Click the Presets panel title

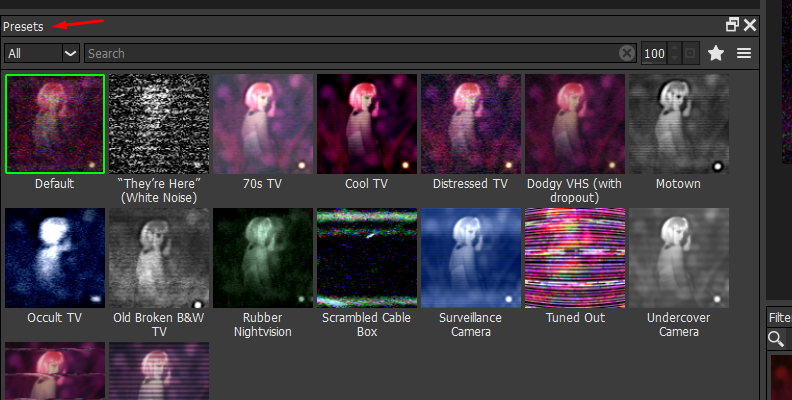pyautogui.click(x=23, y=26)
